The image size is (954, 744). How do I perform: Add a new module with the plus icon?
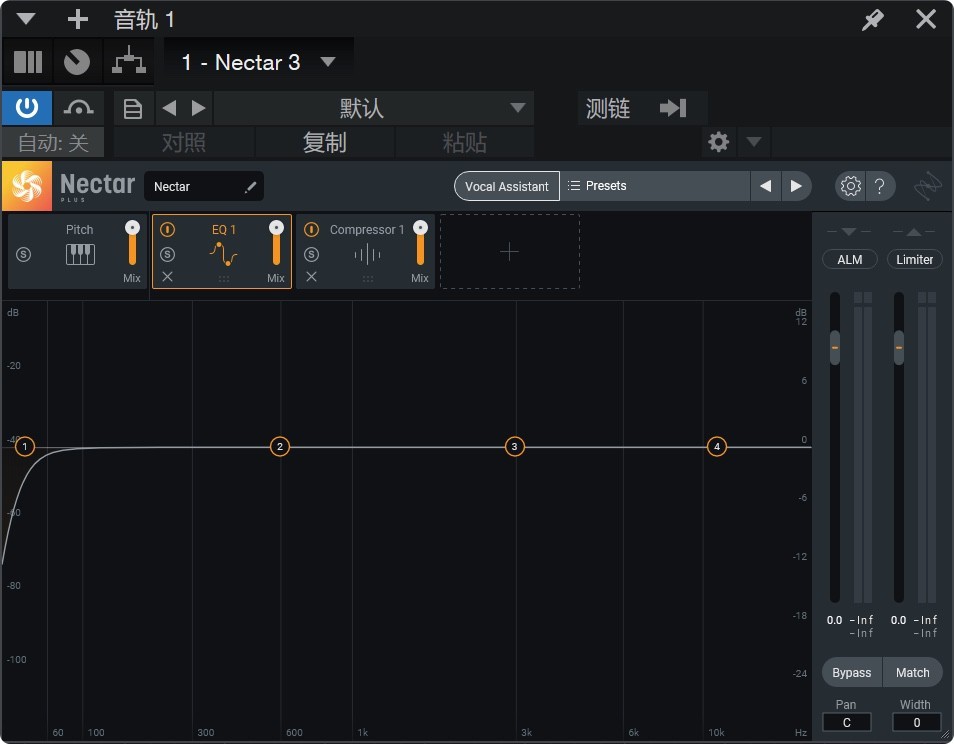[510, 251]
